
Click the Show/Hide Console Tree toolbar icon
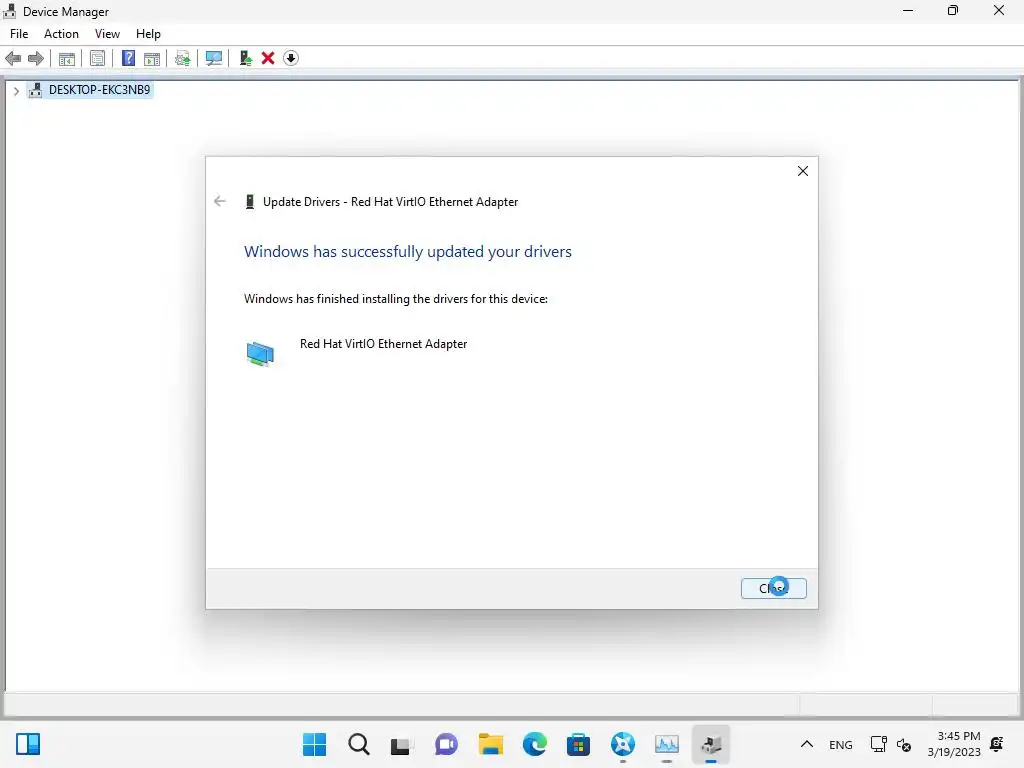[67, 59]
